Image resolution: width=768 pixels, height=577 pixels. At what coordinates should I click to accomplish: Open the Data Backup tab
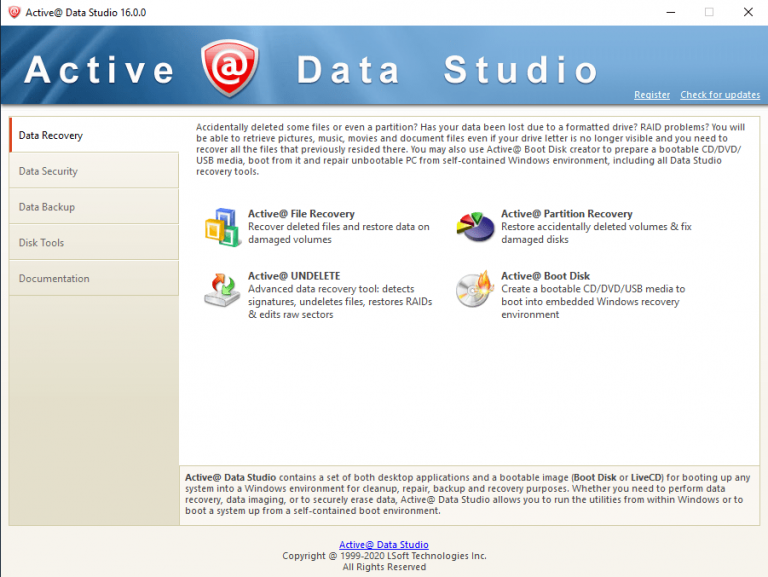[94, 207]
